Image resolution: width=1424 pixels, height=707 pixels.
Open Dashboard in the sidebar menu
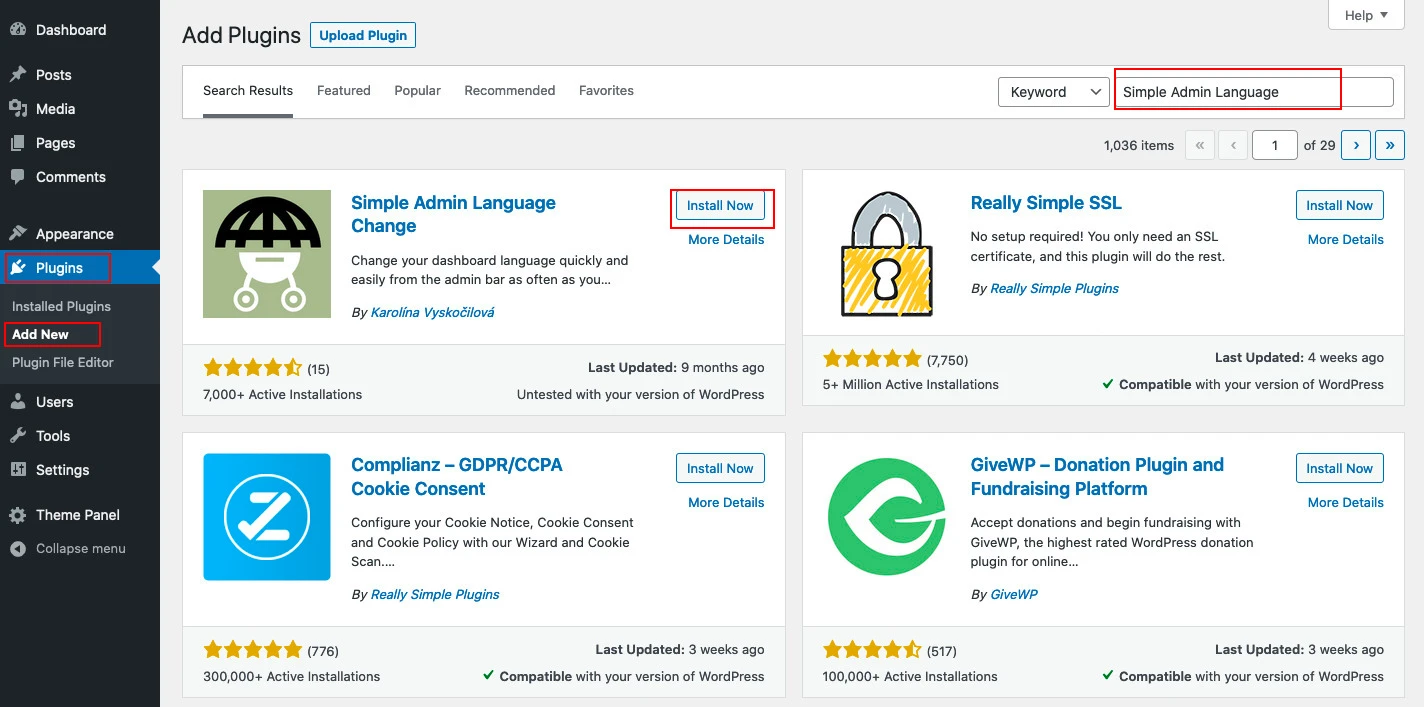tap(71, 30)
